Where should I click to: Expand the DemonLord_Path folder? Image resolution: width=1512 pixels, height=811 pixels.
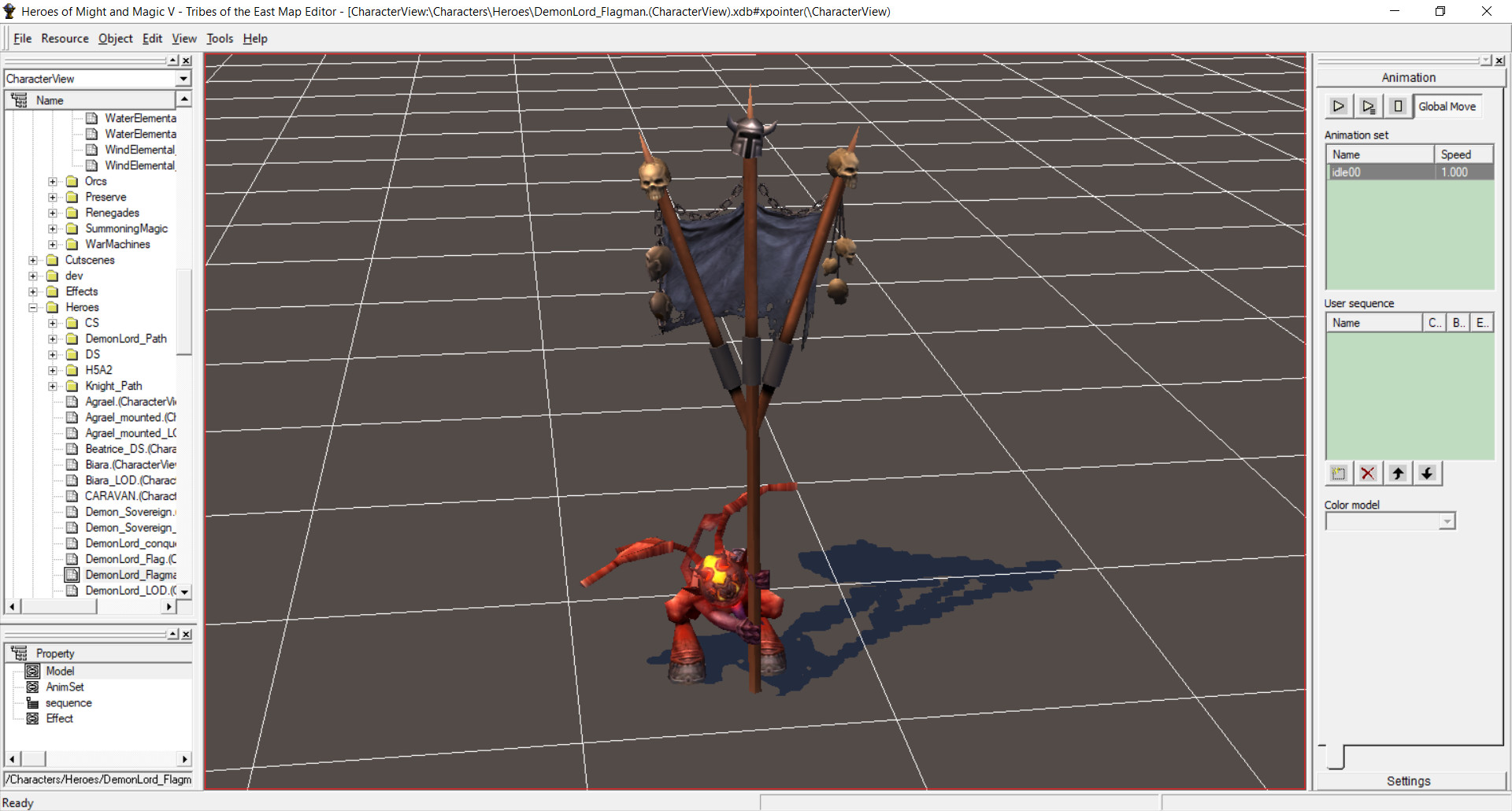pos(53,339)
